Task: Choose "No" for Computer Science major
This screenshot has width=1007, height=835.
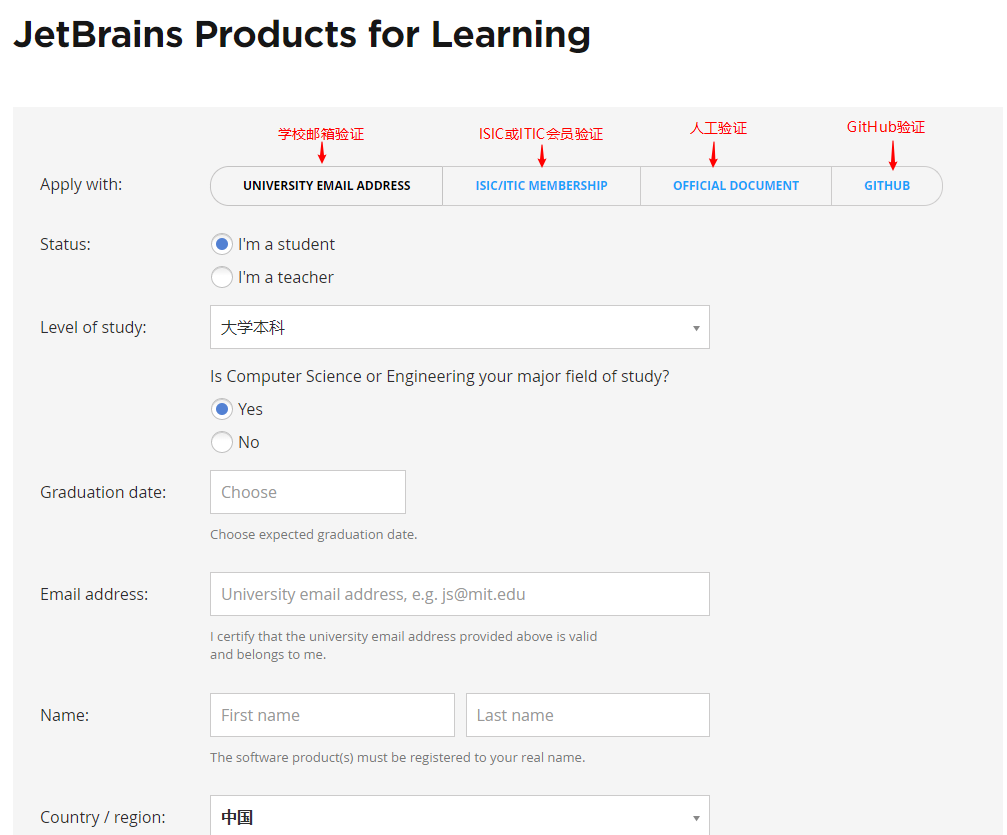Action: [222, 442]
